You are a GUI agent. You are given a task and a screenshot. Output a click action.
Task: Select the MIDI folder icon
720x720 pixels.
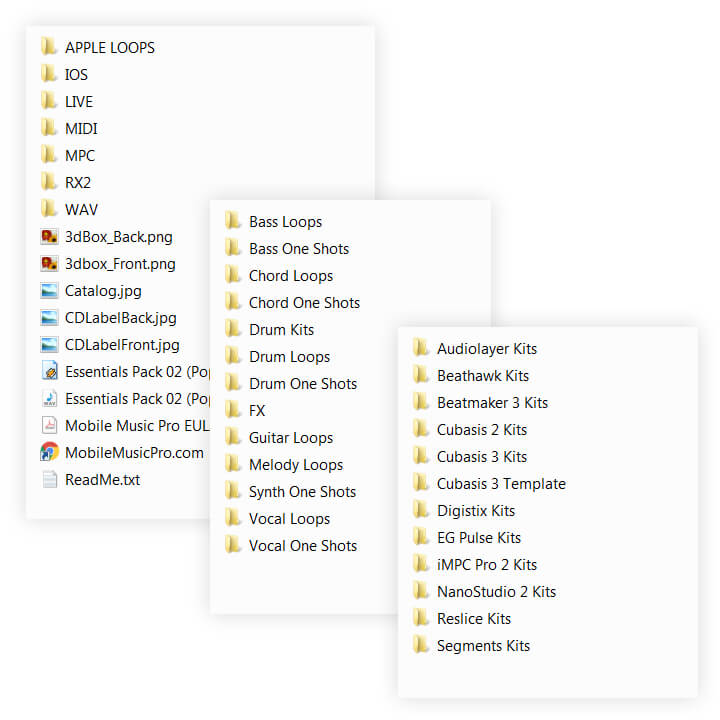49,128
